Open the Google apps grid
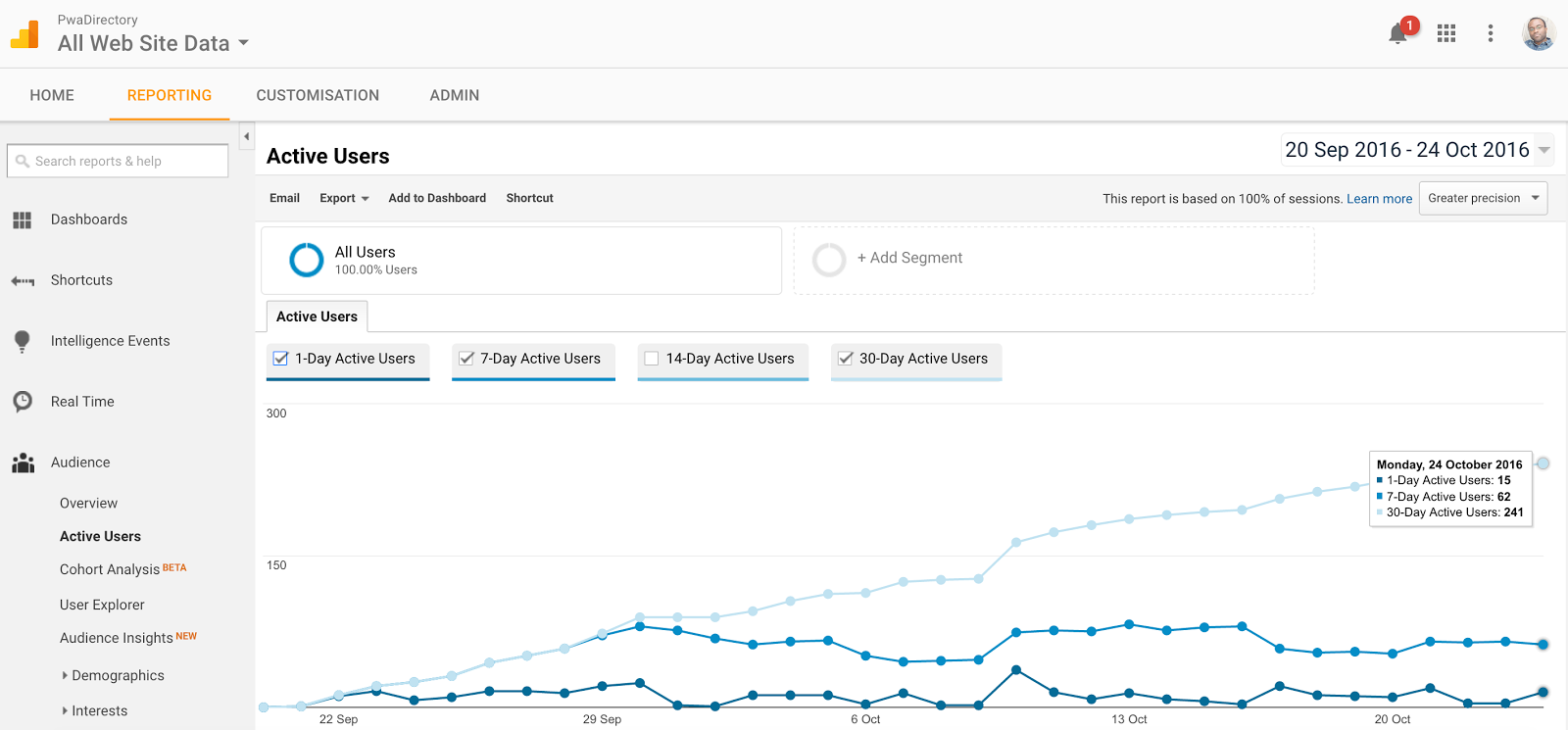The height and width of the screenshot is (730, 1568). coord(1446,33)
